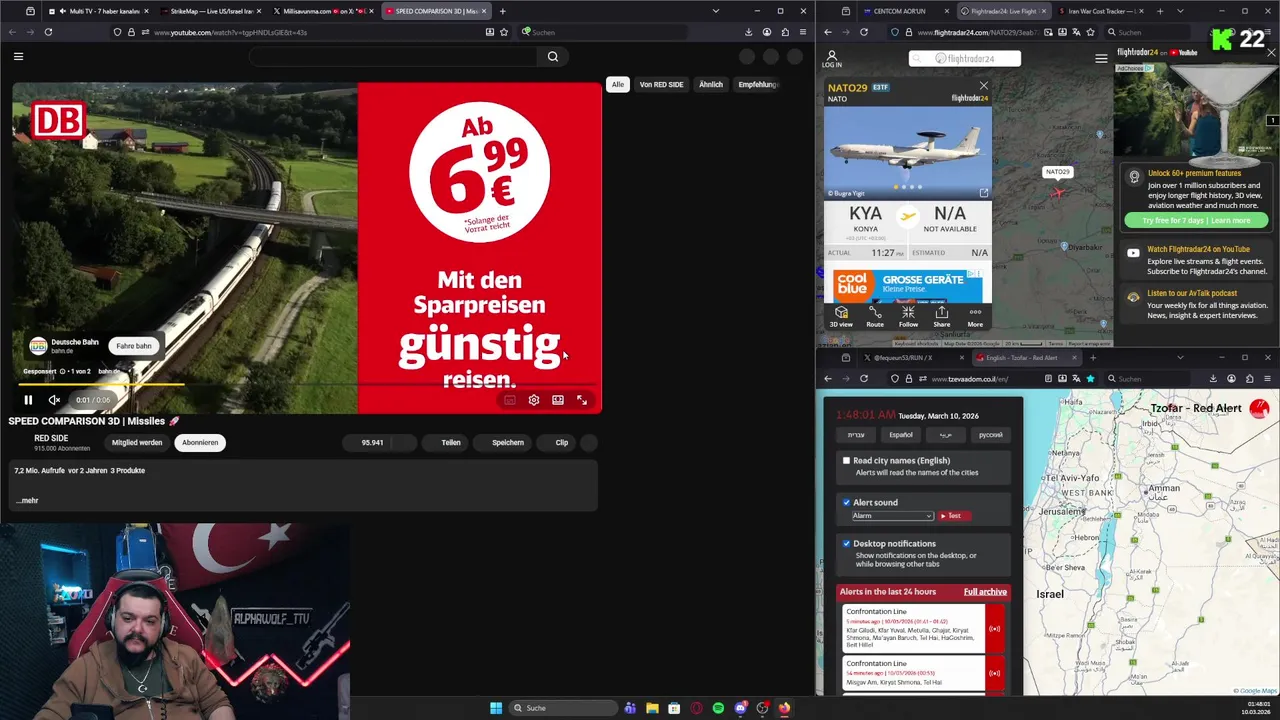Expand video description with '...mehr'
1280x720 pixels.
click(x=28, y=500)
